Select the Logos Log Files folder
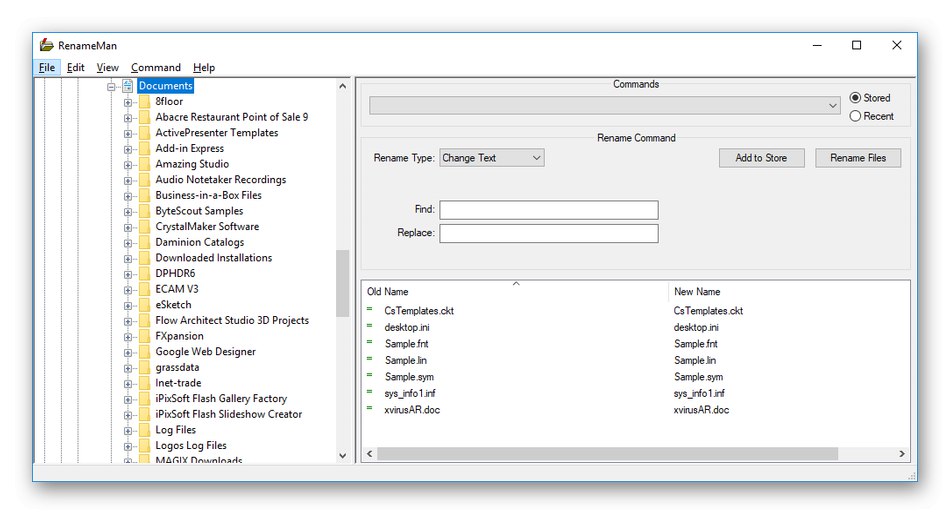Screen dimensions: 950x514 [191, 446]
